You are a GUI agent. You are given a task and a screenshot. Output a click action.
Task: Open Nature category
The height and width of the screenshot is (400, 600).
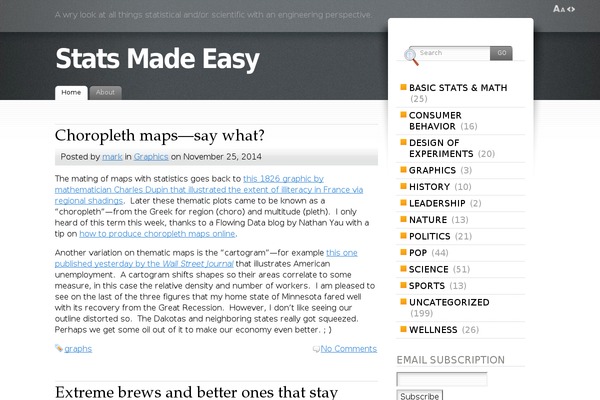[x=428, y=220]
